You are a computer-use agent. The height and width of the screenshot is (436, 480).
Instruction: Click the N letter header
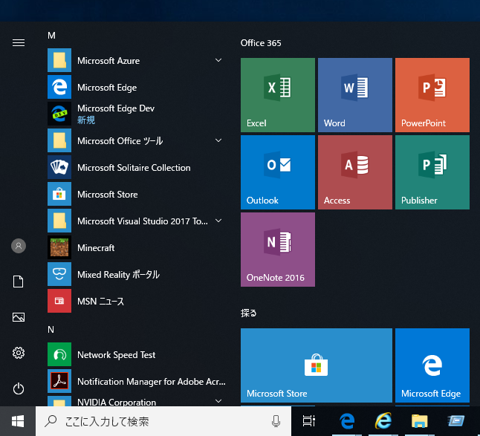[51, 330]
